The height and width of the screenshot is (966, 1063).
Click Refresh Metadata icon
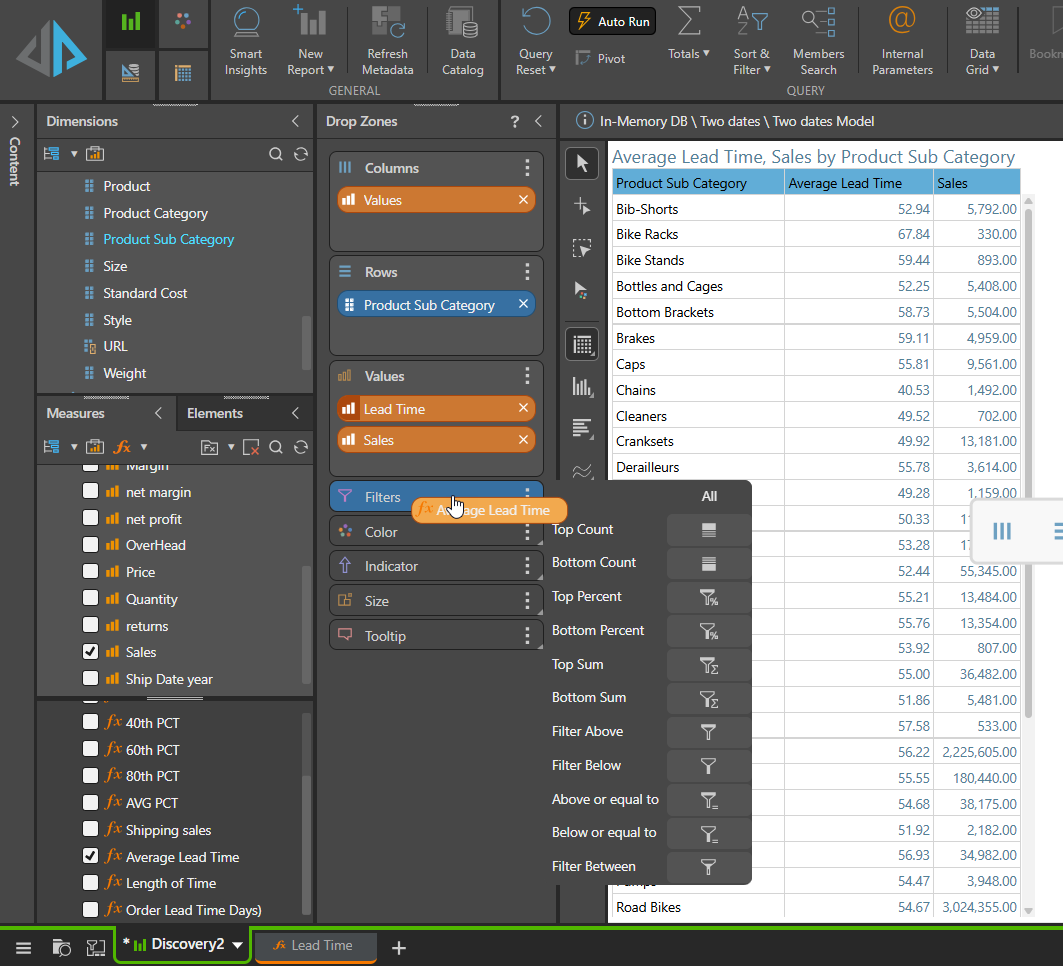[387, 22]
